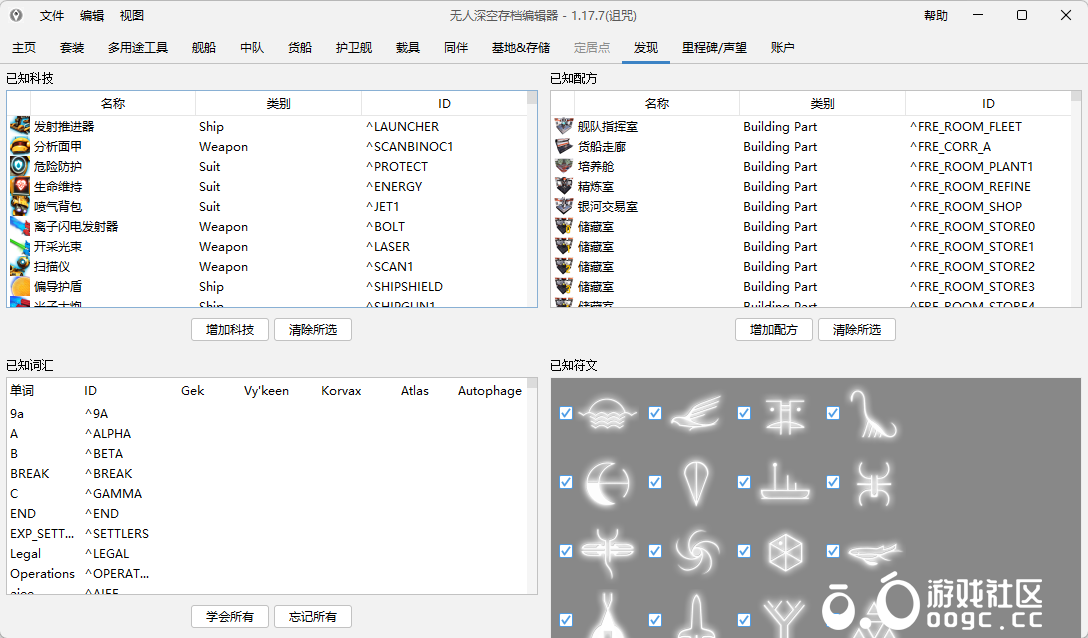Click the 忘记所有 button
This screenshot has width=1088, height=638.
coord(313,616)
